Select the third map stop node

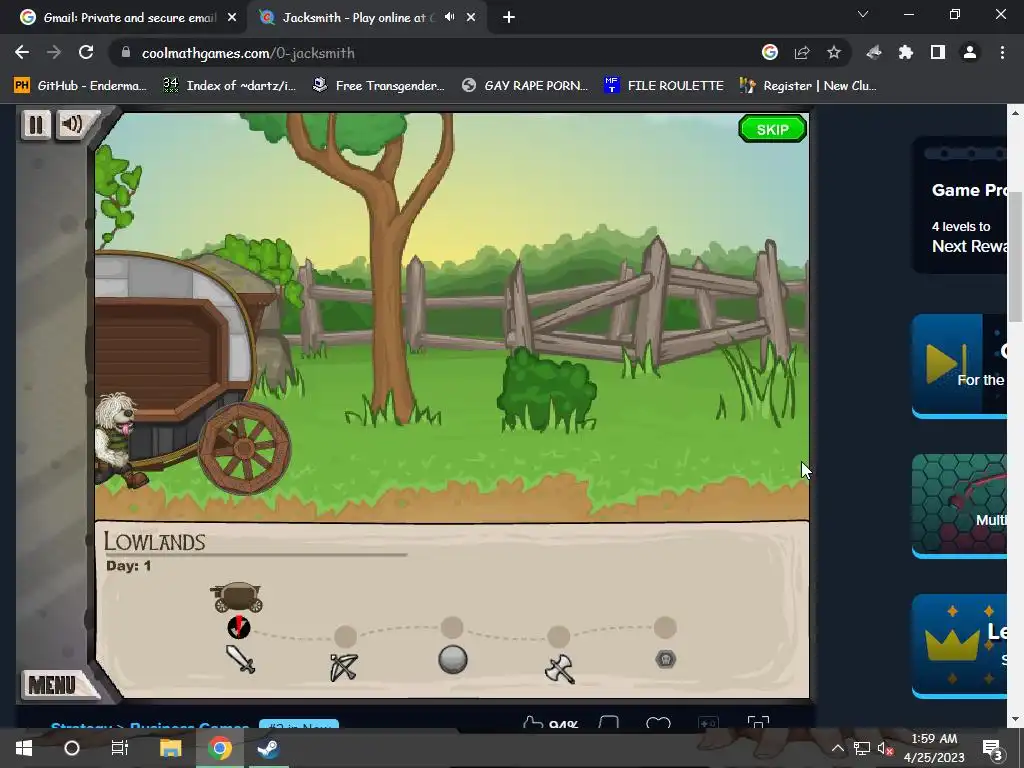(452, 628)
